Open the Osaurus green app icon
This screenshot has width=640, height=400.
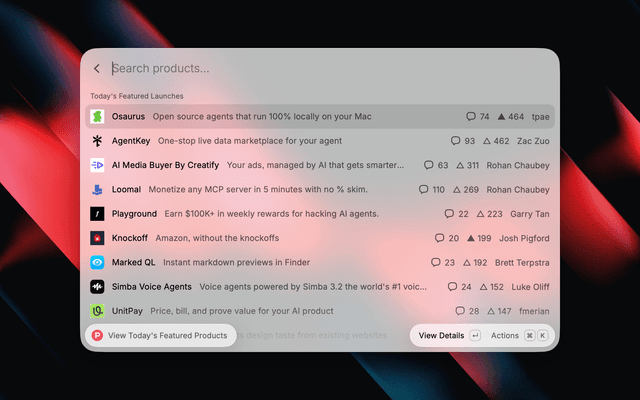pyautogui.click(x=97, y=117)
